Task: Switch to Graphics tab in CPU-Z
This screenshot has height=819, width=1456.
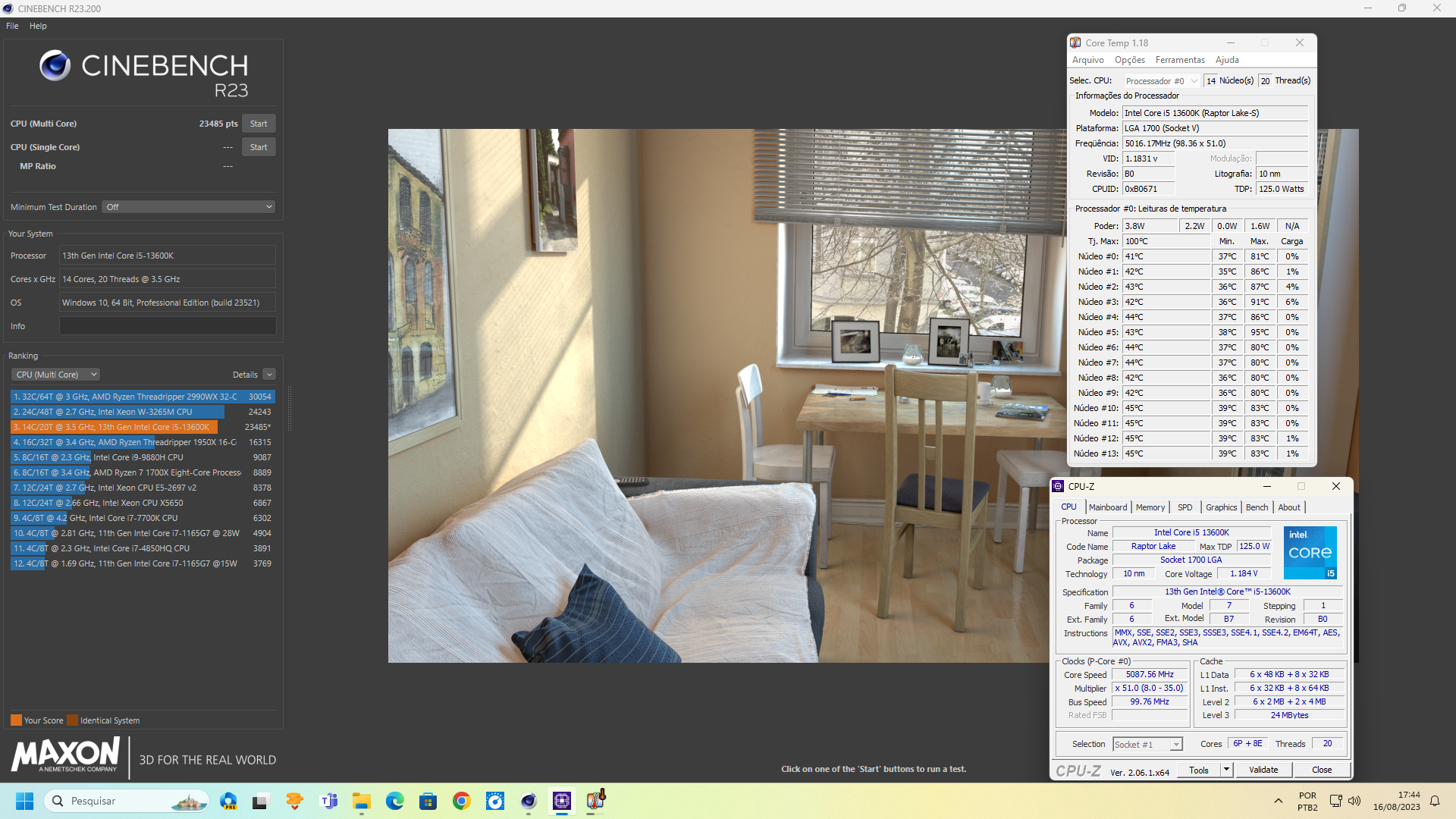Action: click(x=1221, y=507)
